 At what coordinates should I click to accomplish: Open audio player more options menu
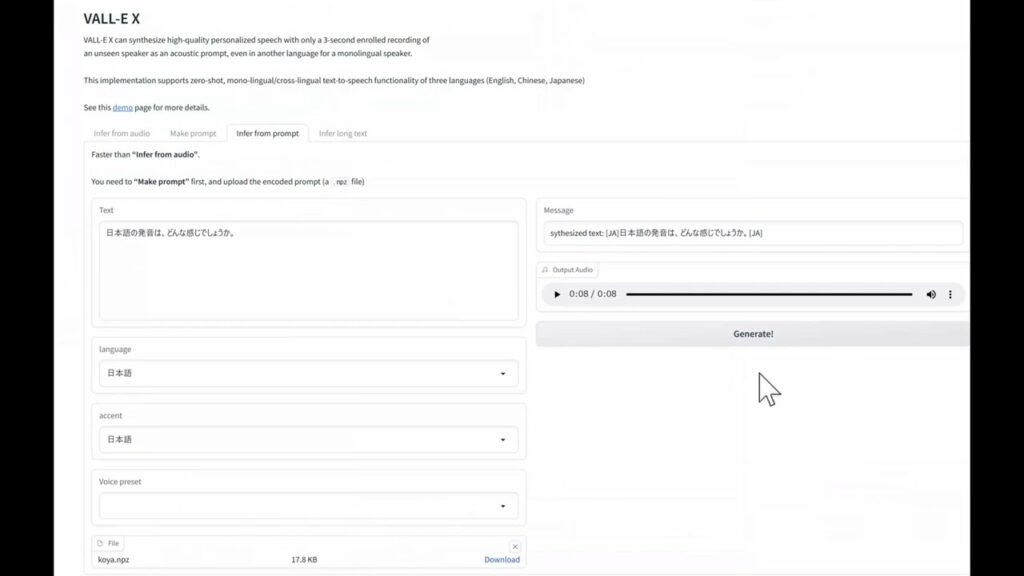(x=950, y=295)
